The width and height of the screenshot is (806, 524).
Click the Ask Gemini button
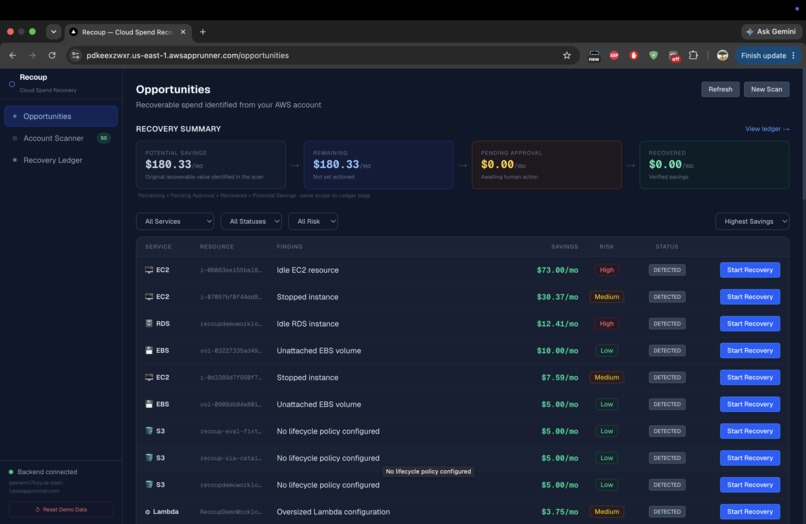771,32
